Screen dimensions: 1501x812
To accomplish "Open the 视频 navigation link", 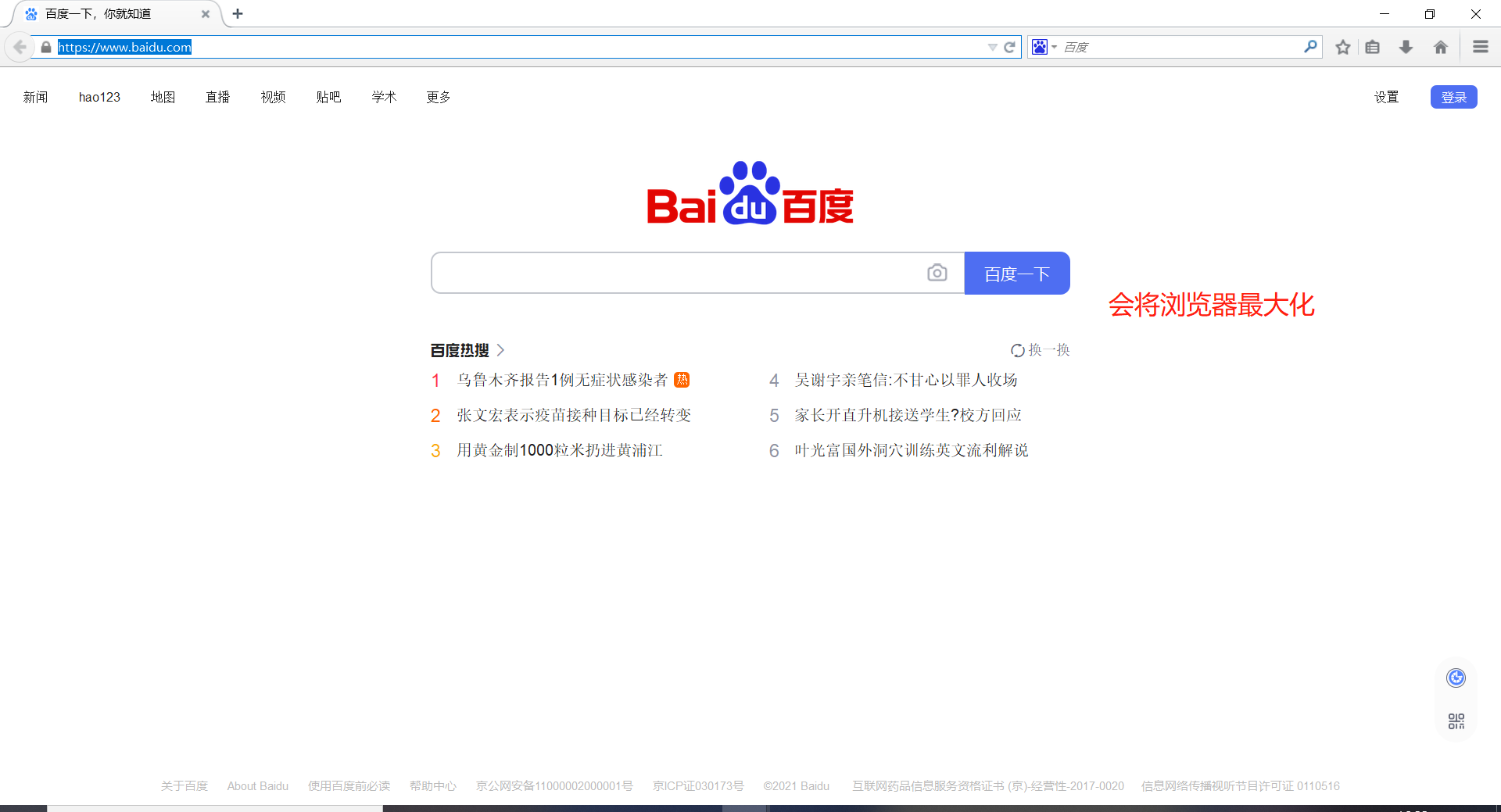I will (x=273, y=97).
